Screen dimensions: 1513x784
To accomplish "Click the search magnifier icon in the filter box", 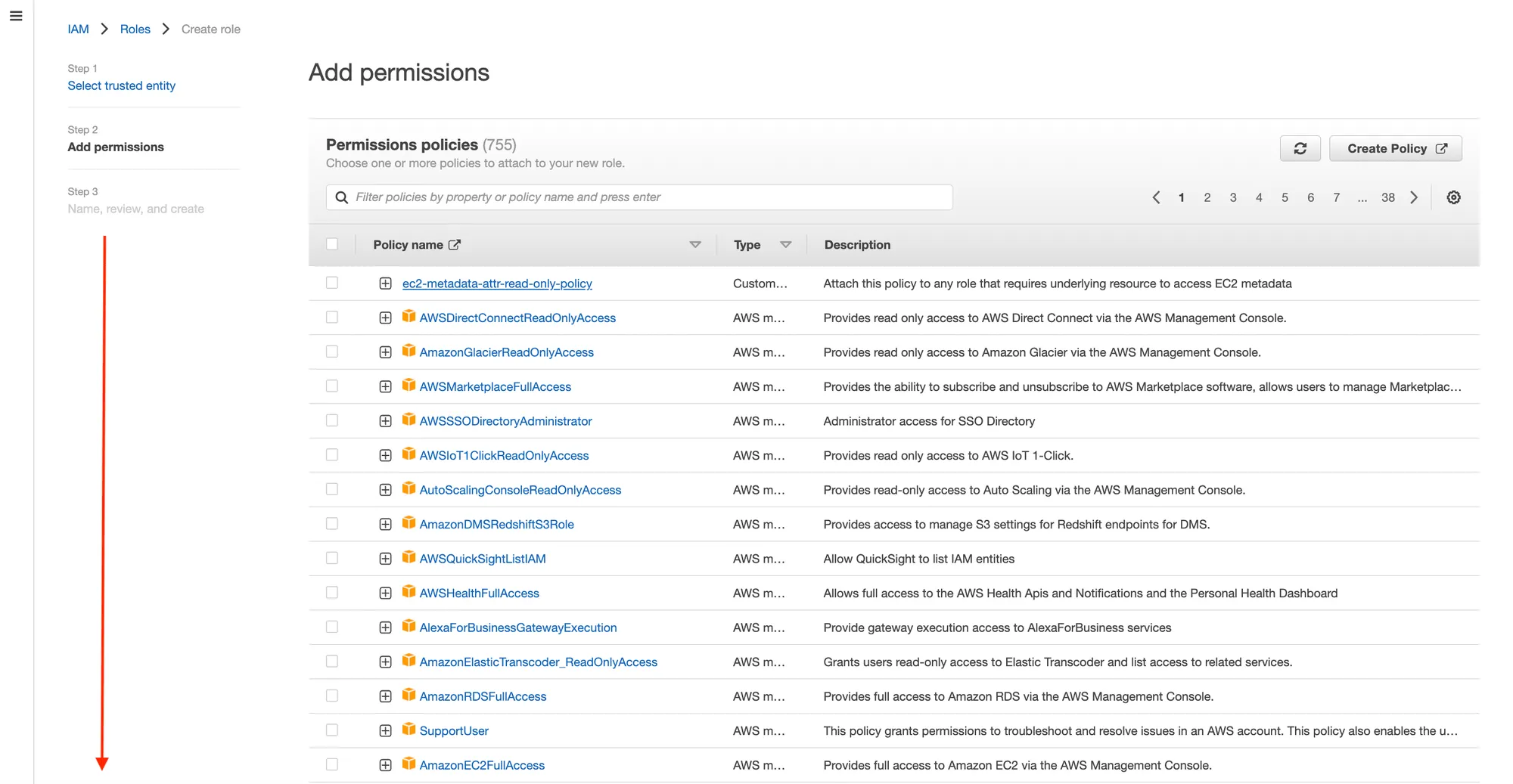I will [341, 197].
